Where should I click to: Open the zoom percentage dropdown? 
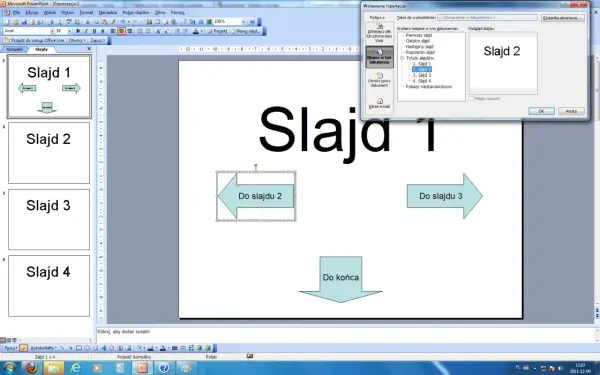[x=244, y=22]
